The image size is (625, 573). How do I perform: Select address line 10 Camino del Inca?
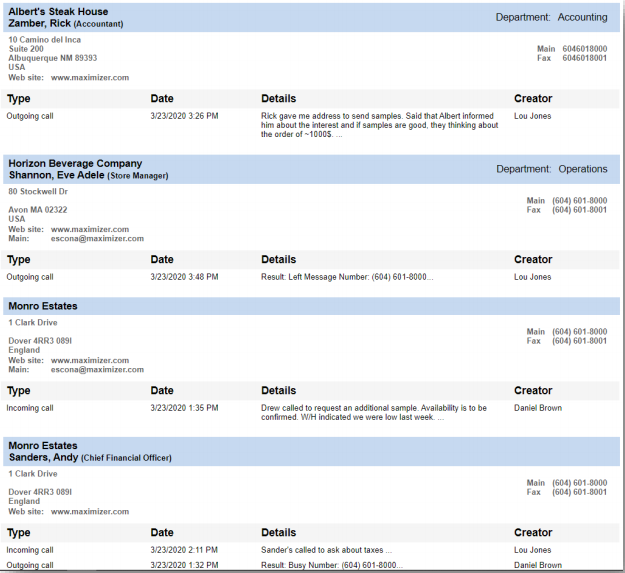click(x=45, y=40)
